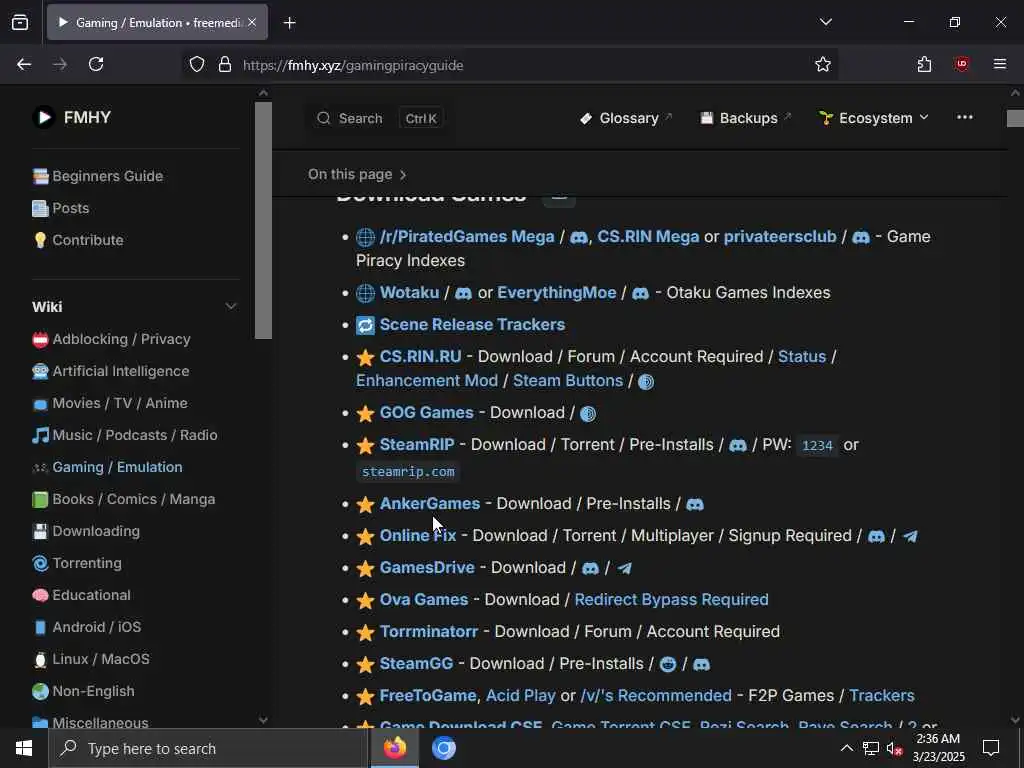Screen dimensions: 1024x768
Task: Open the muted volume tray icon
Action: click(x=893, y=749)
